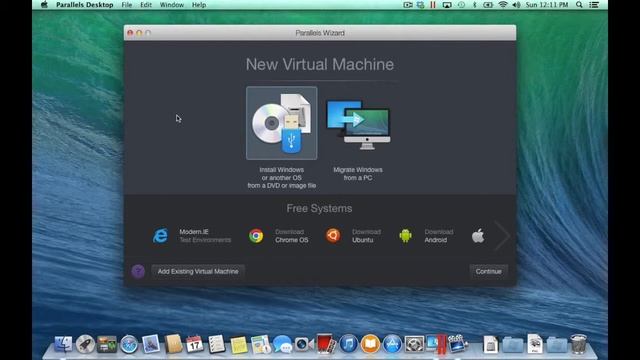This screenshot has height=360, width=640.
Task: Open App Store in the dock
Action: coord(392,344)
